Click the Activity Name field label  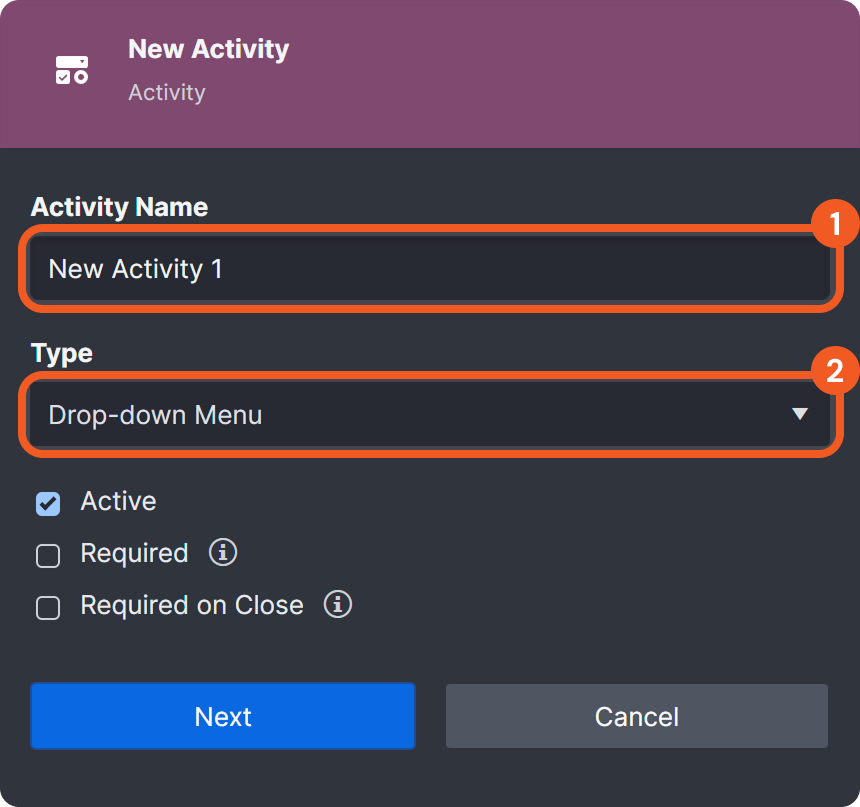[119, 207]
